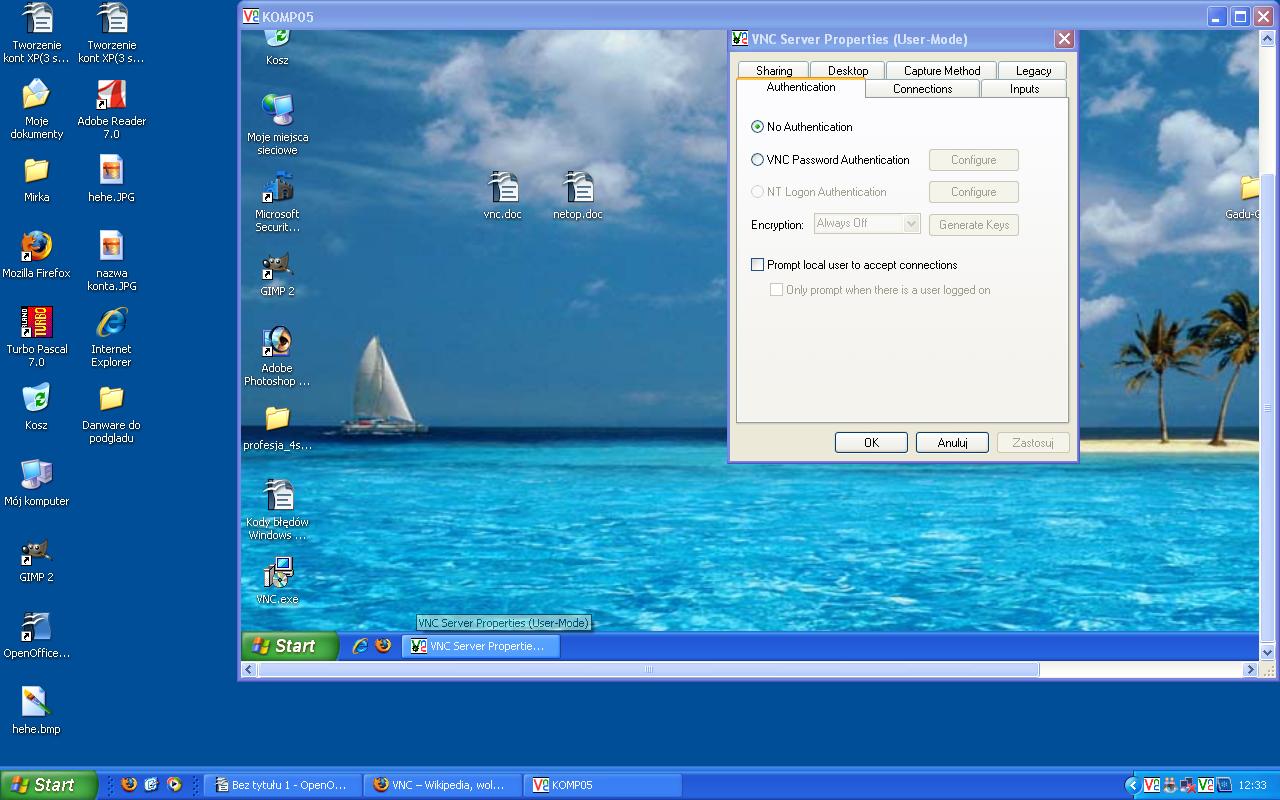Select the Authentication tab
This screenshot has width=1280, height=800.
click(801, 88)
